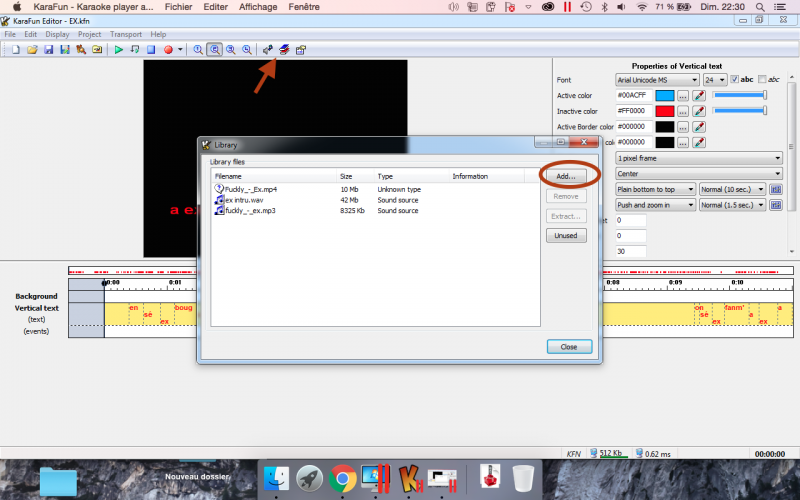The image size is (800, 500).
Task: Open the Help menu
Action: point(158,34)
